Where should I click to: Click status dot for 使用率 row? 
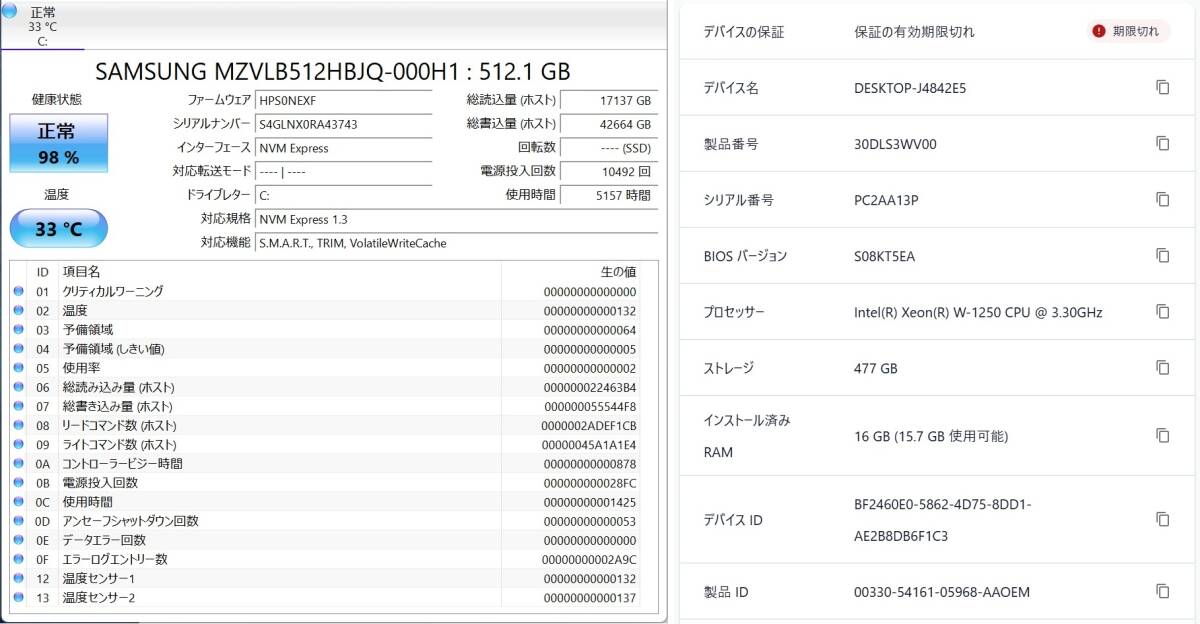(x=18, y=368)
